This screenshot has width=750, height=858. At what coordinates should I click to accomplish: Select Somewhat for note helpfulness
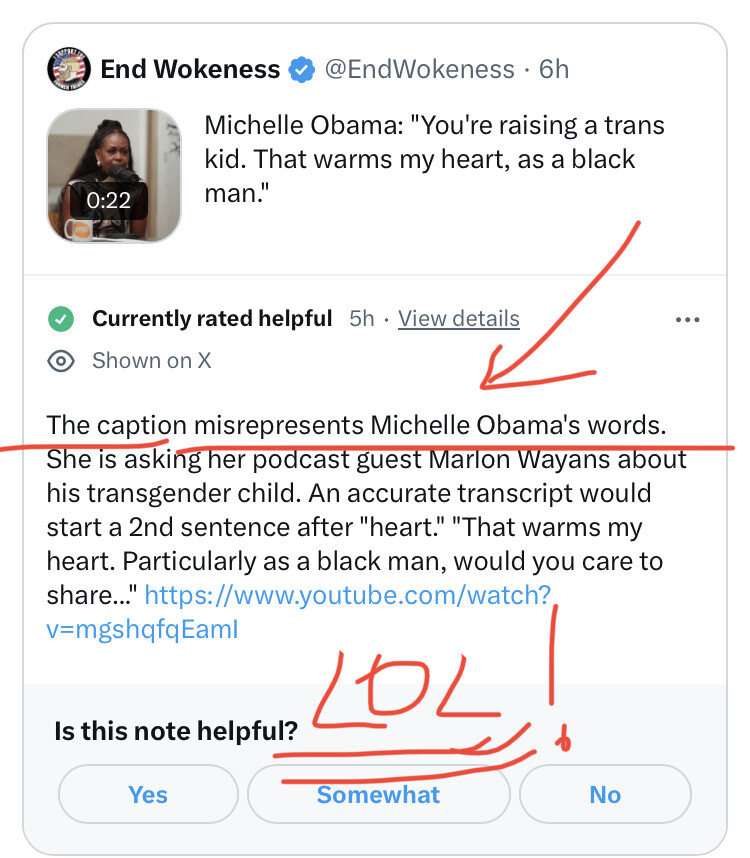(378, 794)
